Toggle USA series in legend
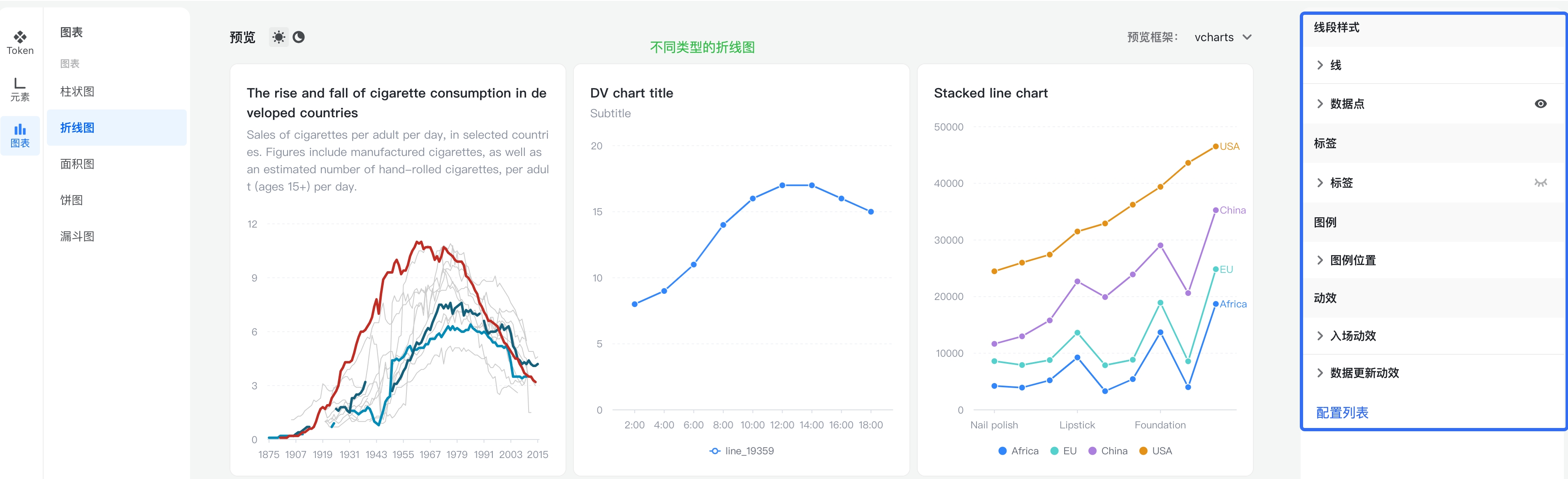Screen dimensions: 1568x479 point(1143,451)
